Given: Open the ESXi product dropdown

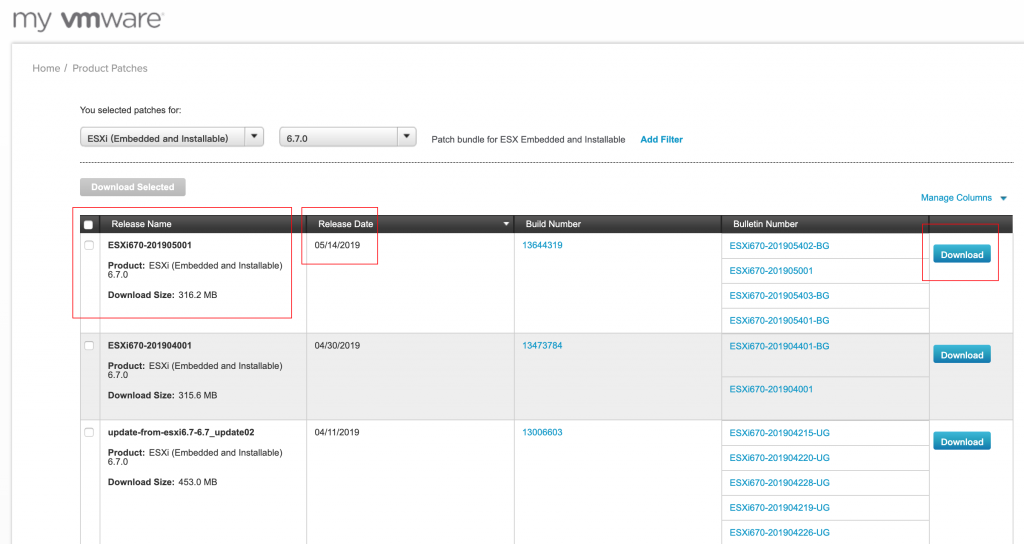Looking at the screenshot, I should pyautogui.click(x=171, y=137).
